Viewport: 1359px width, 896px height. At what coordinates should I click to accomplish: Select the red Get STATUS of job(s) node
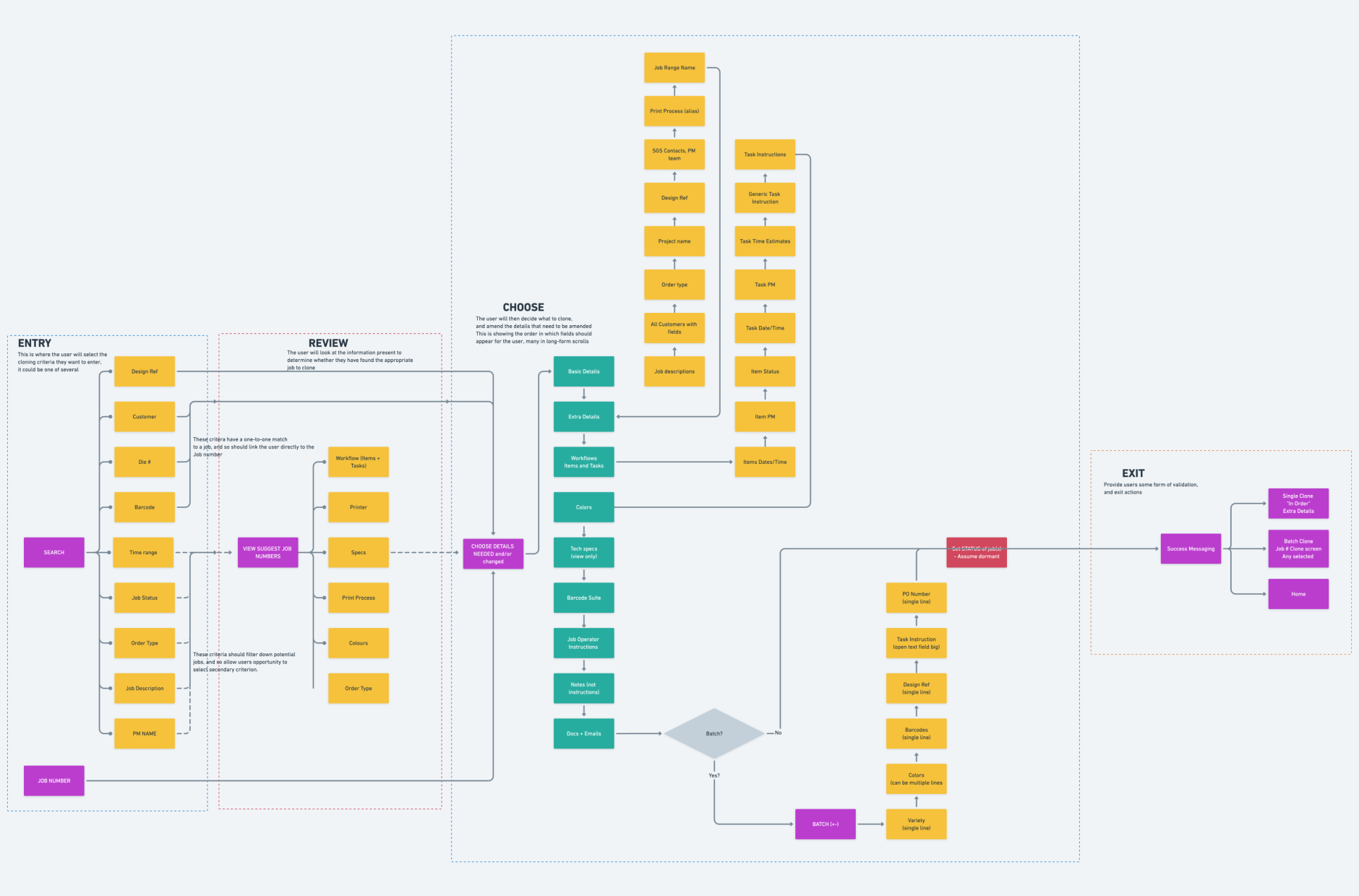point(977,552)
